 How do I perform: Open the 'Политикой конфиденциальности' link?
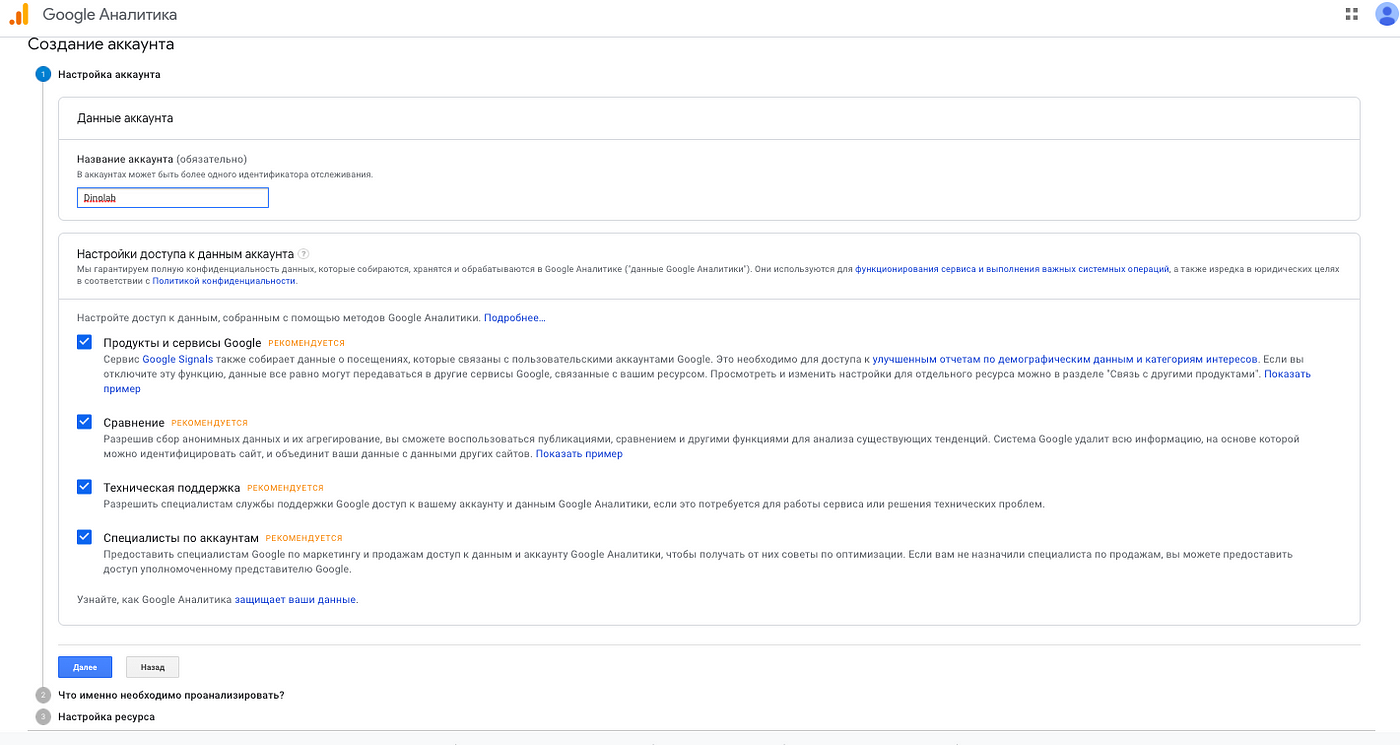click(224, 281)
